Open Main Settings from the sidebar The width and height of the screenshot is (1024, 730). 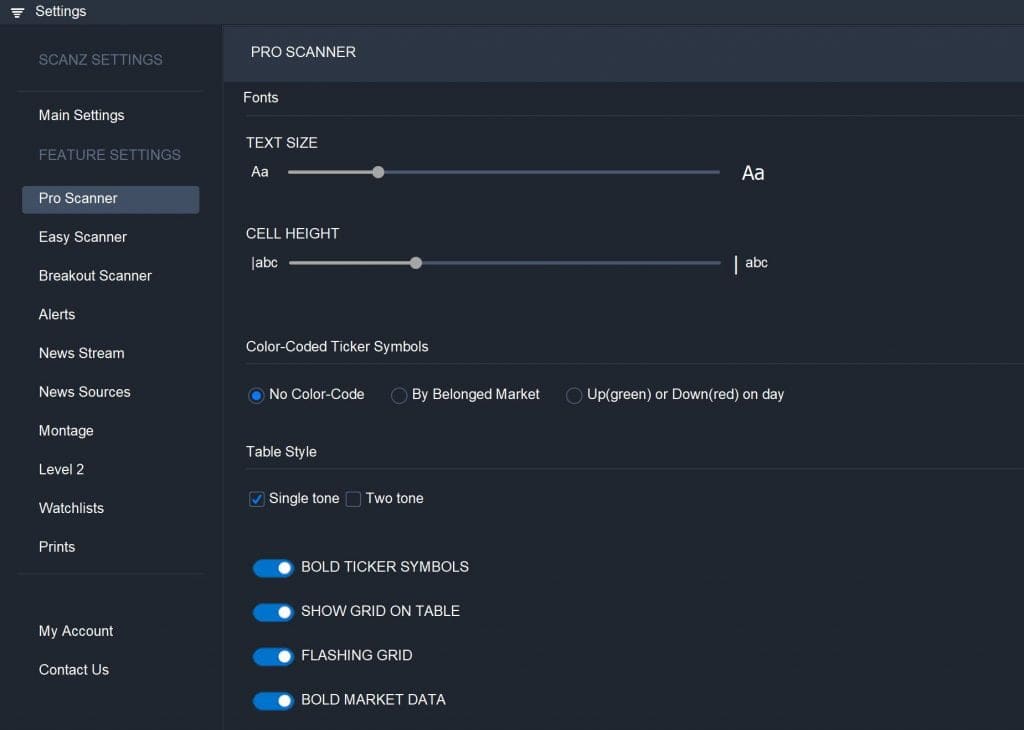(81, 115)
